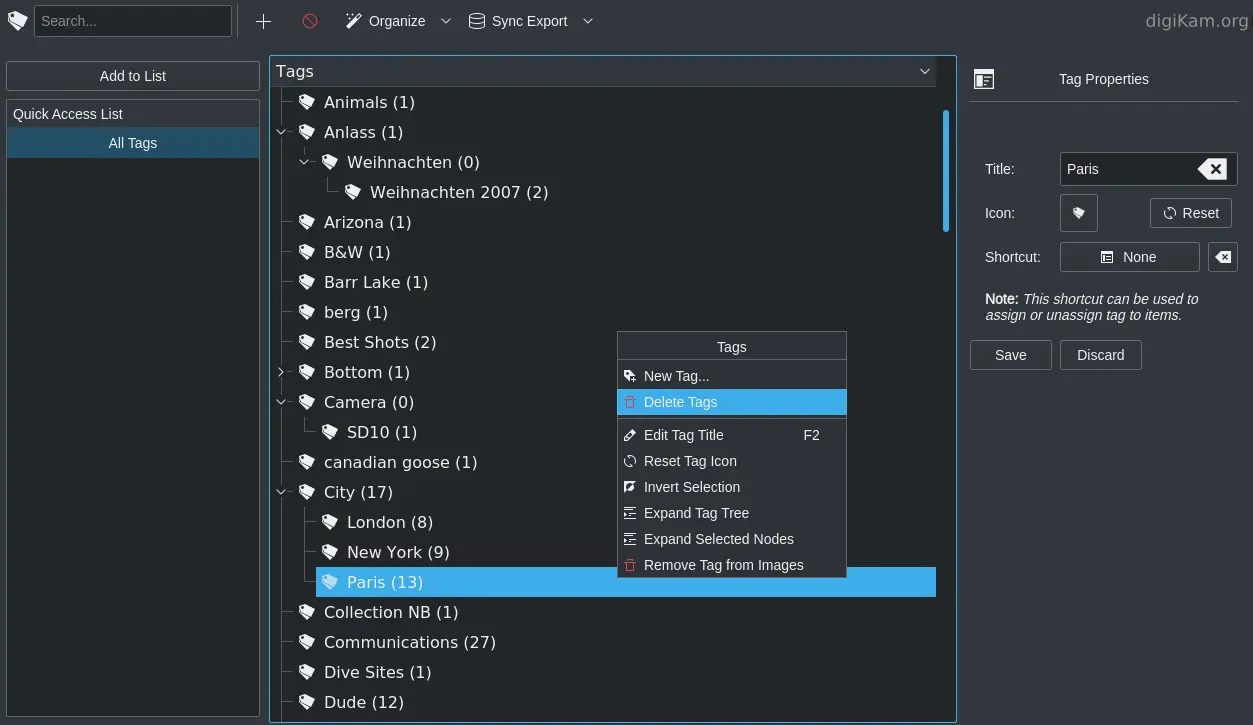
Task: Open the Organize dropdown arrow
Action: pos(444,21)
